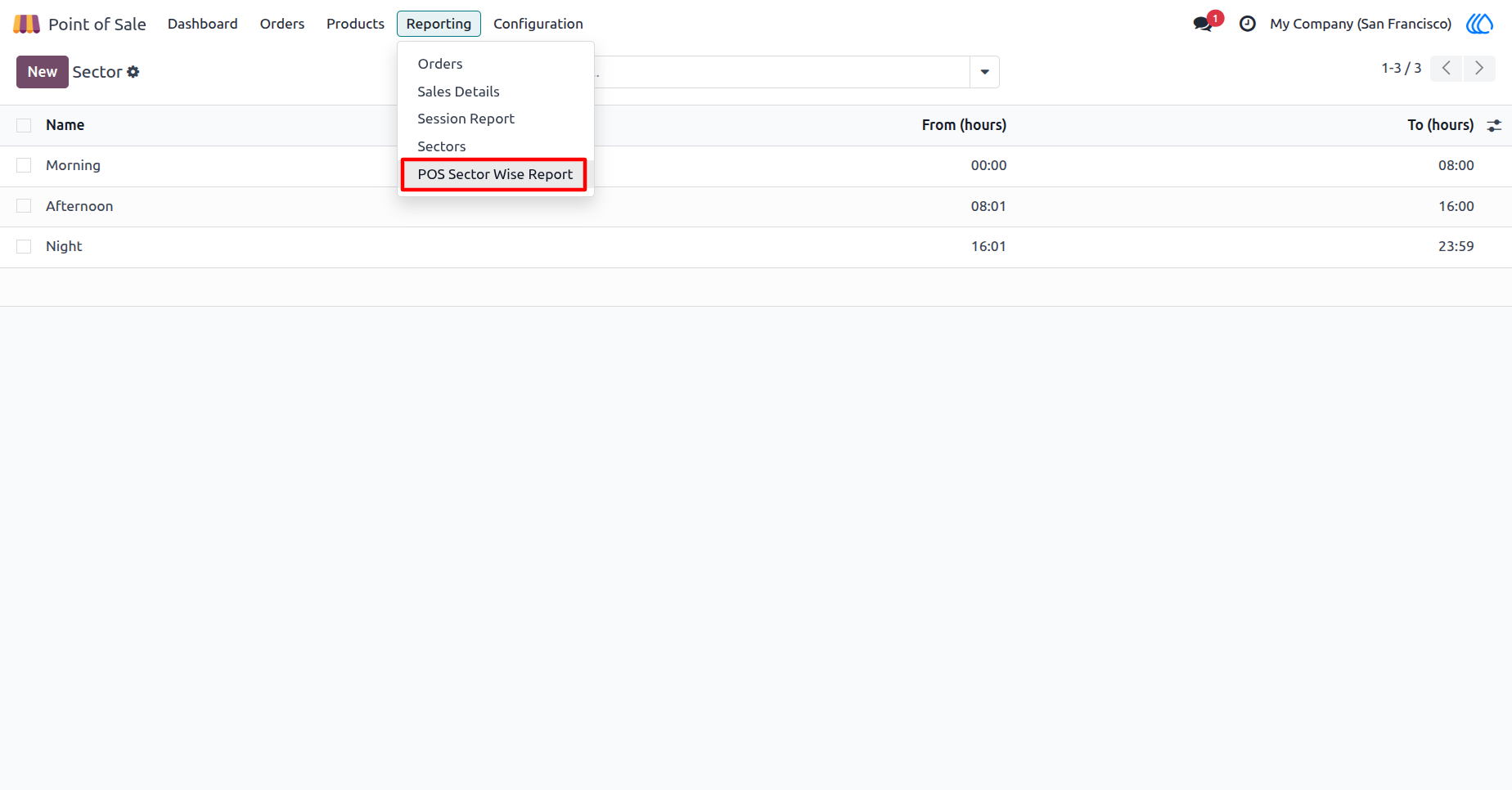Open the Reporting menu
Viewport: 1512px width, 790px height.
[439, 24]
